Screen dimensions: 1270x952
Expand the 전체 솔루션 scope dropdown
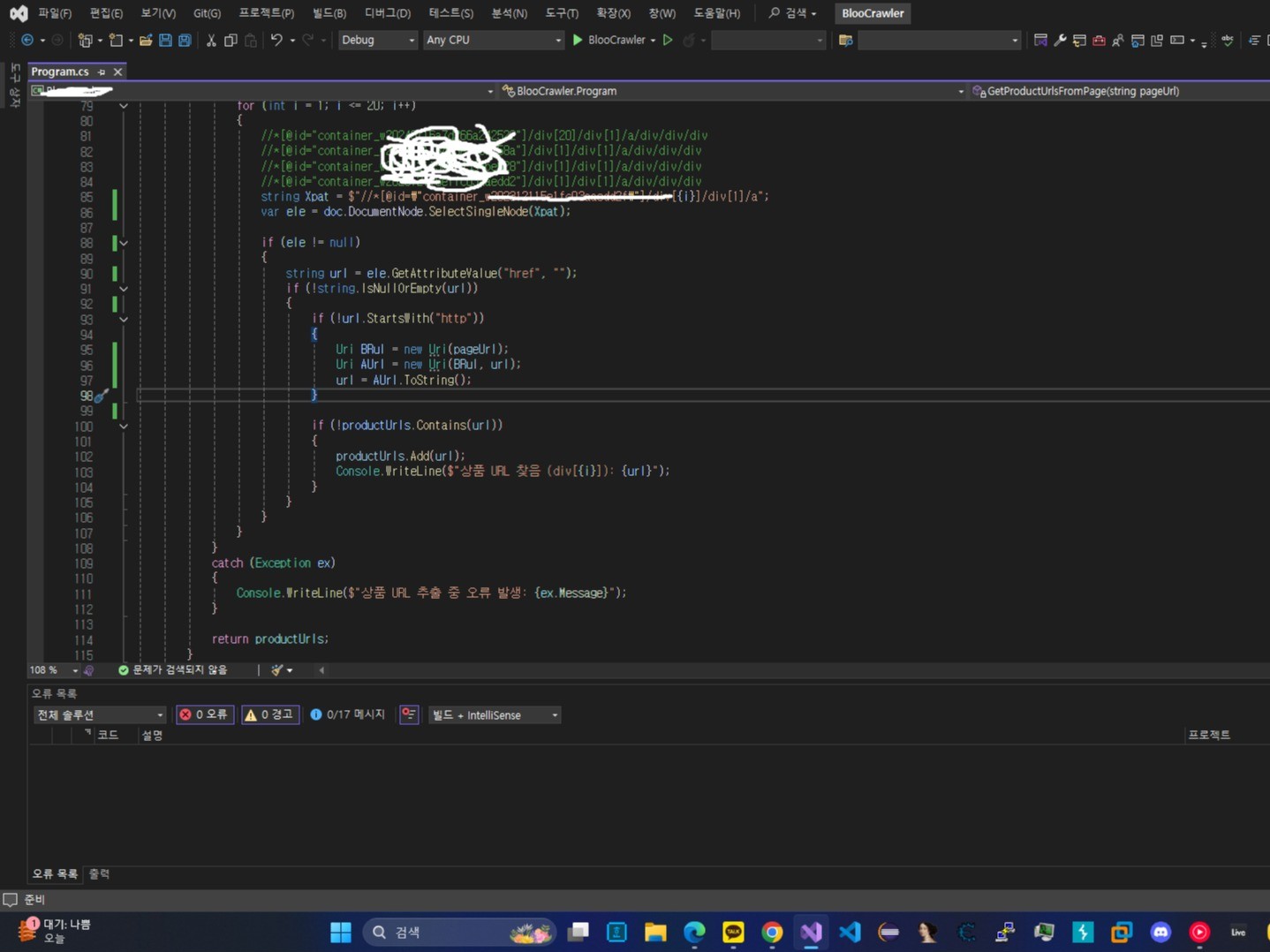coord(99,714)
